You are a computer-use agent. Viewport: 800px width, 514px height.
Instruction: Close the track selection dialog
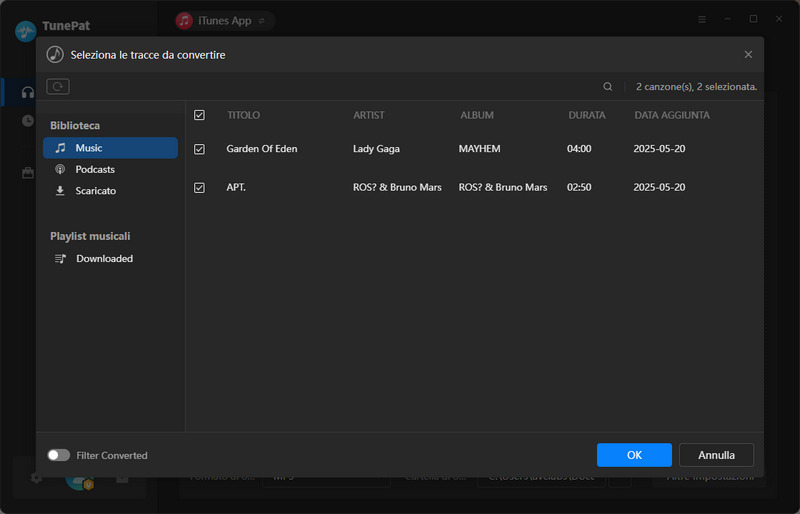tap(748, 55)
